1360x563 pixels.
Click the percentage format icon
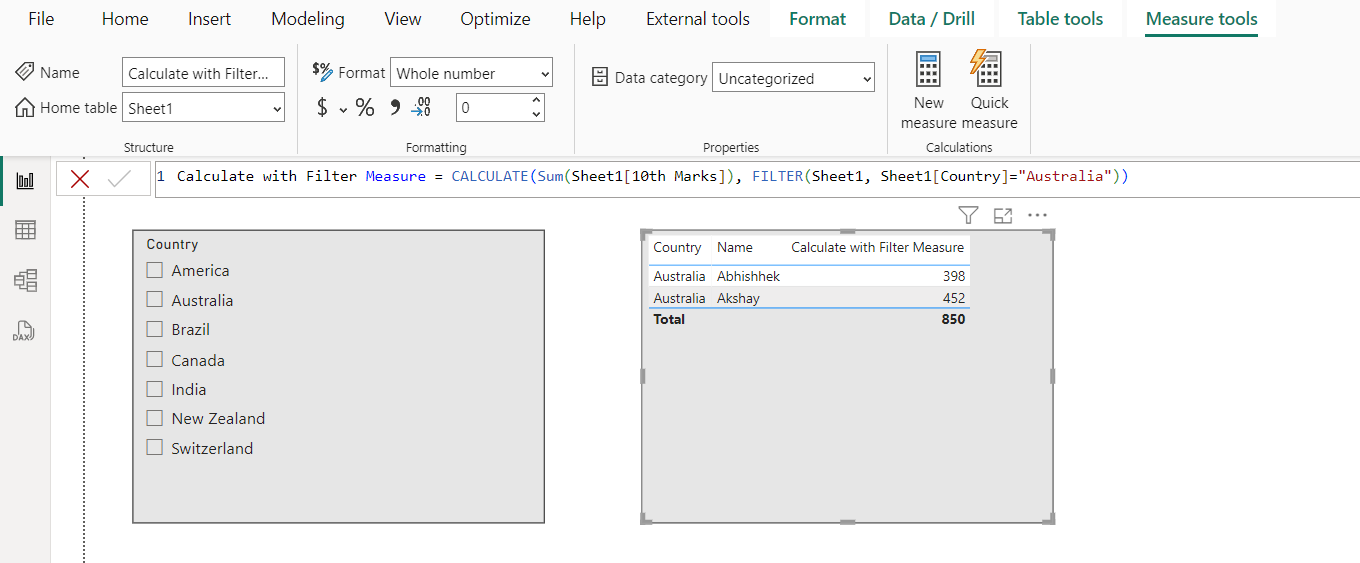pyautogui.click(x=365, y=108)
